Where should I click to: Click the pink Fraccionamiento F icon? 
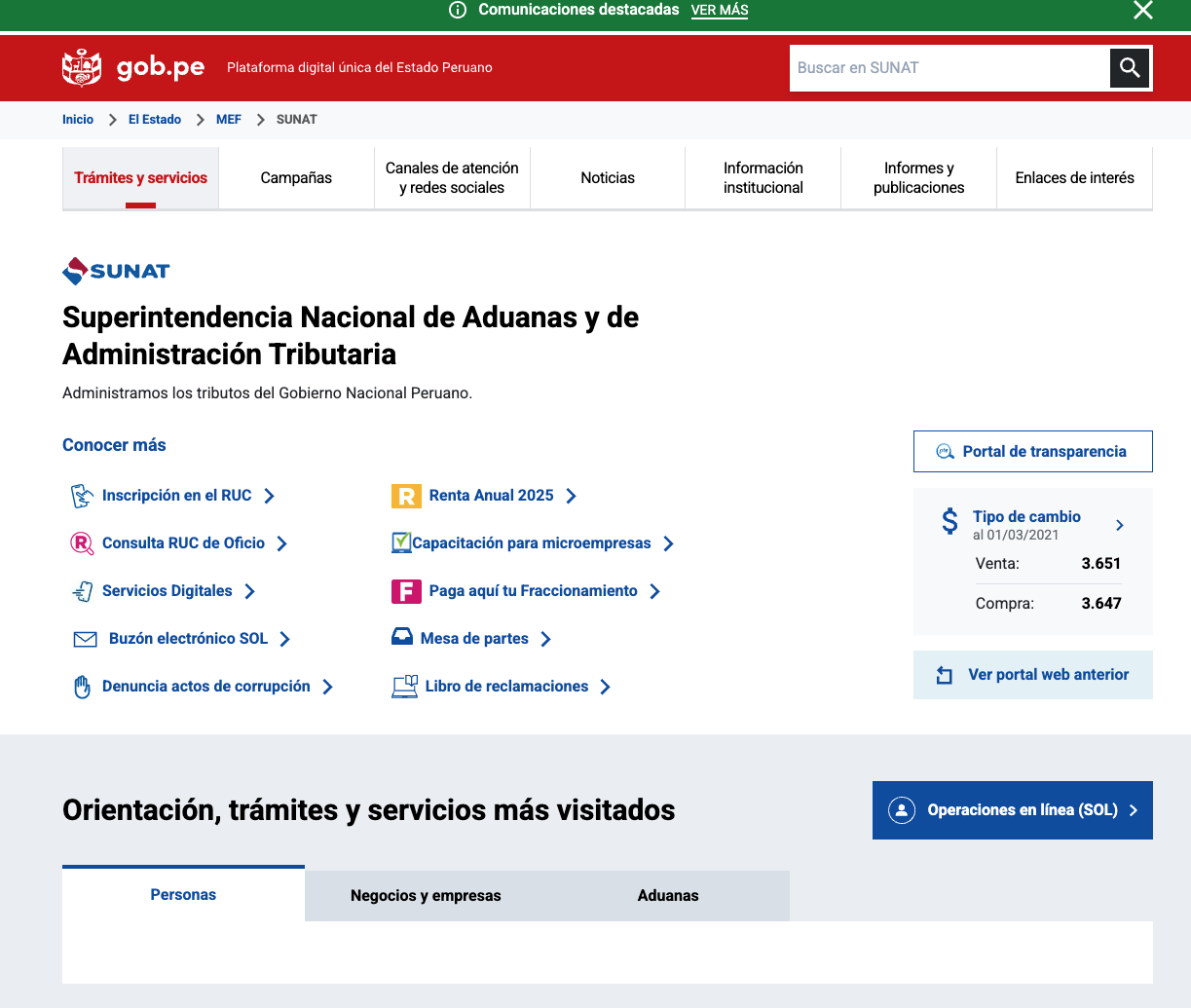(x=406, y=591)
